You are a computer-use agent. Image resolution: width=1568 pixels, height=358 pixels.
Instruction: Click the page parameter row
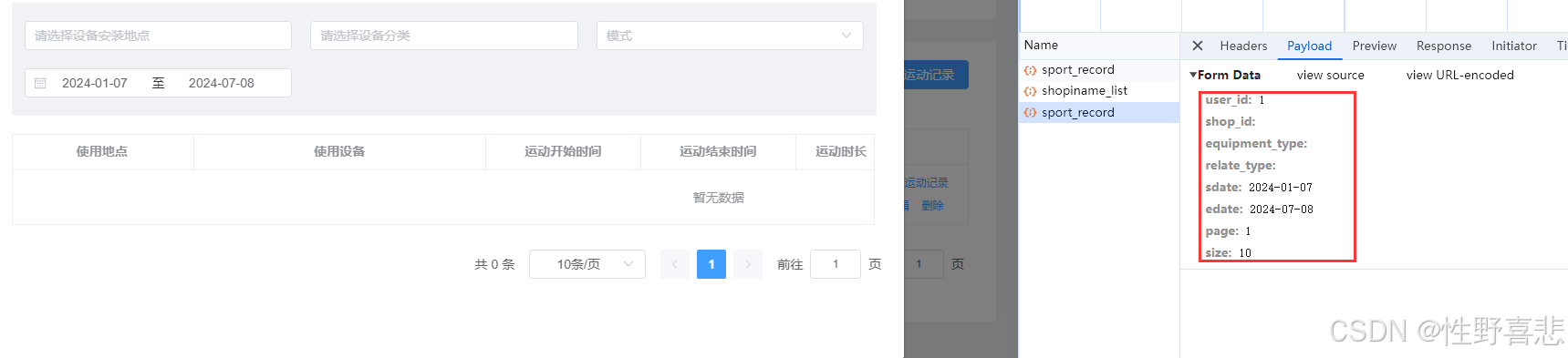coord(1228,230)
